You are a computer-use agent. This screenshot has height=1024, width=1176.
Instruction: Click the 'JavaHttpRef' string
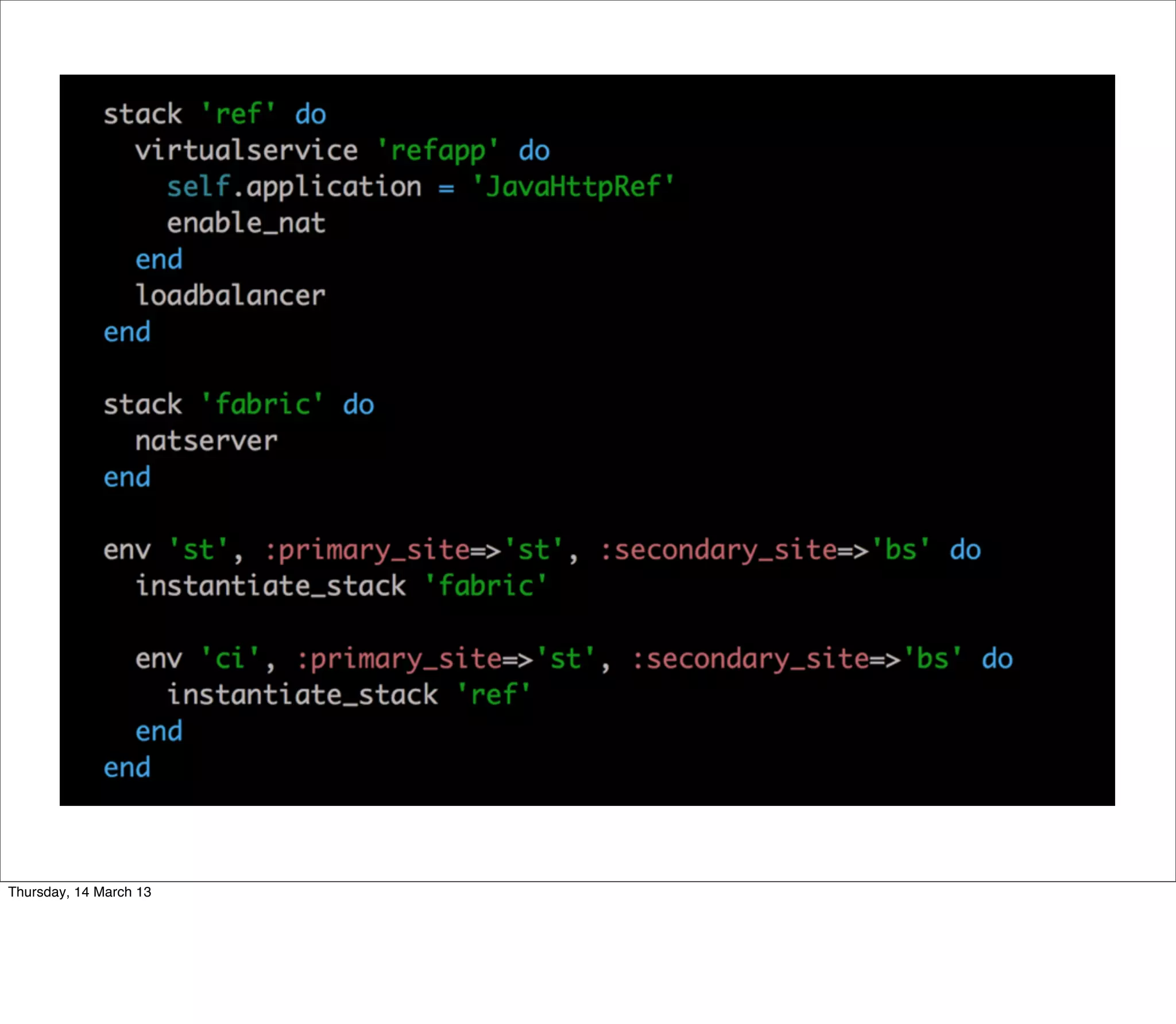pos(572,187)
